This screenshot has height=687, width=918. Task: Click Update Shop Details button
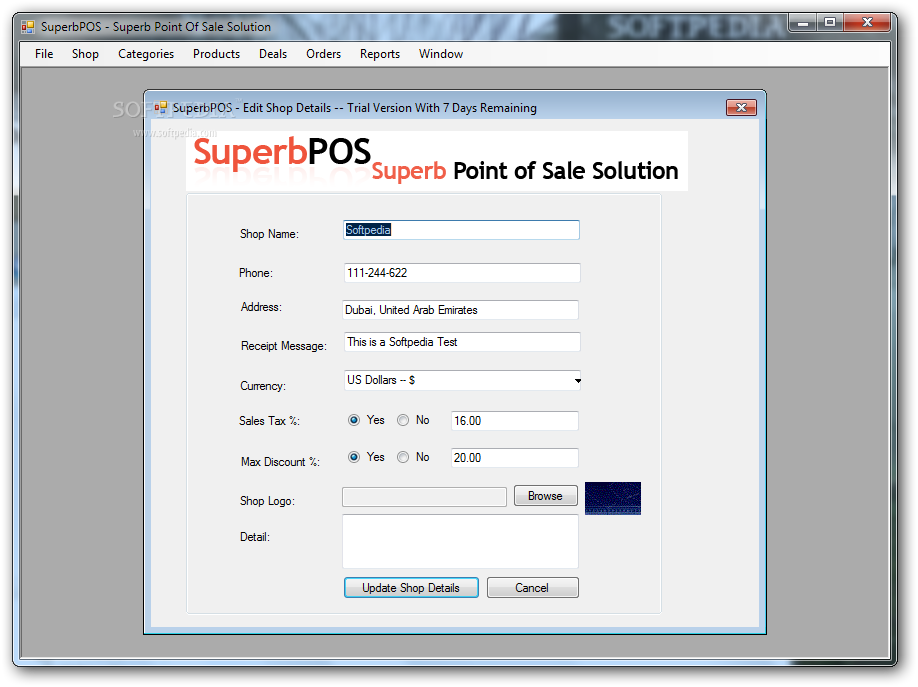(x=411, y=588)
